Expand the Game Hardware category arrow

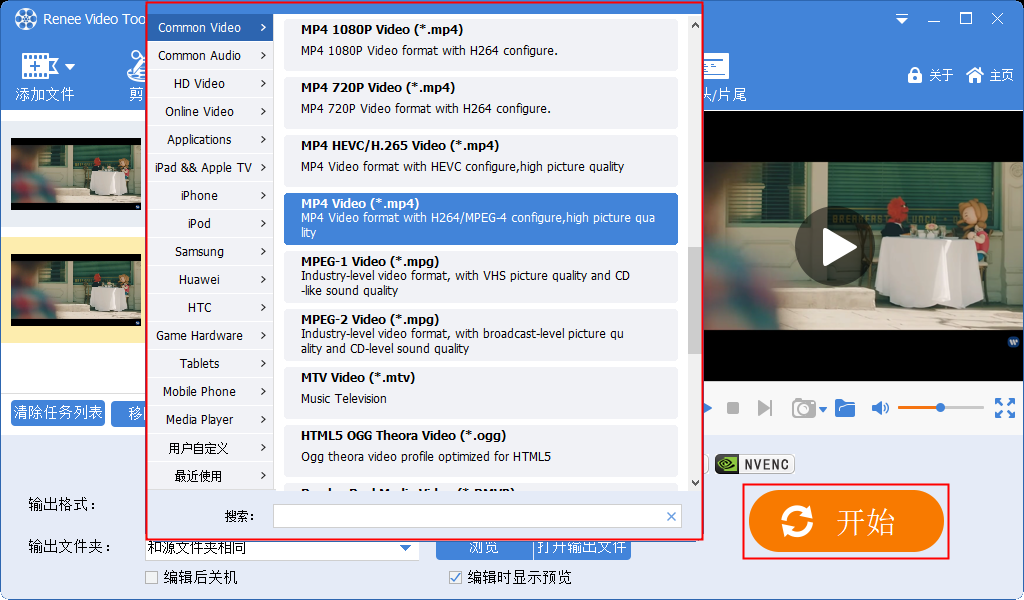[x=263, y=336]
